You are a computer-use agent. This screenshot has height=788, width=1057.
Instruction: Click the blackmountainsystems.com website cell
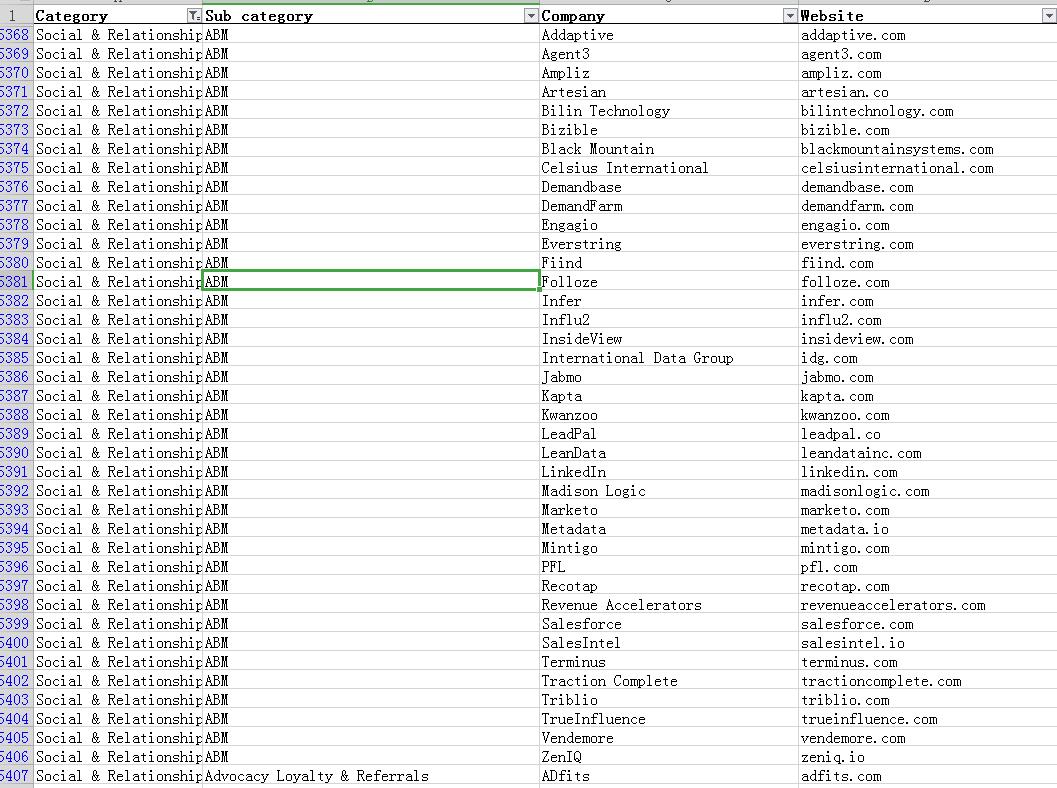(928, 149)
